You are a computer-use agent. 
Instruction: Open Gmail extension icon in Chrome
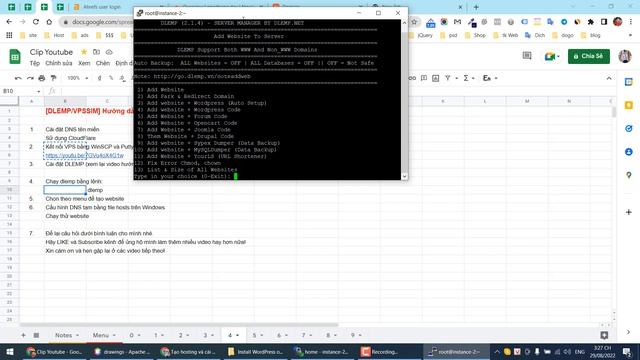click(458, 22)
